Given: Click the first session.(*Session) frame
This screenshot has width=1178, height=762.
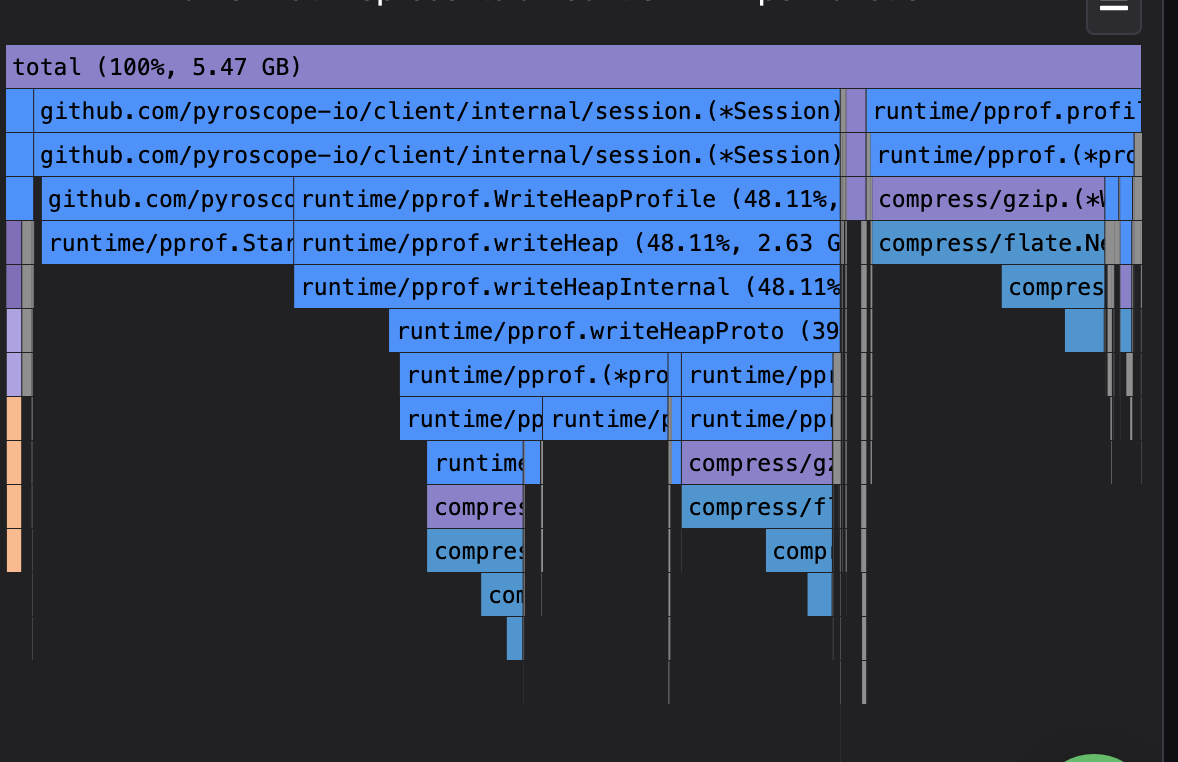Looking at the screenshot, I should [x=440, y=111].
